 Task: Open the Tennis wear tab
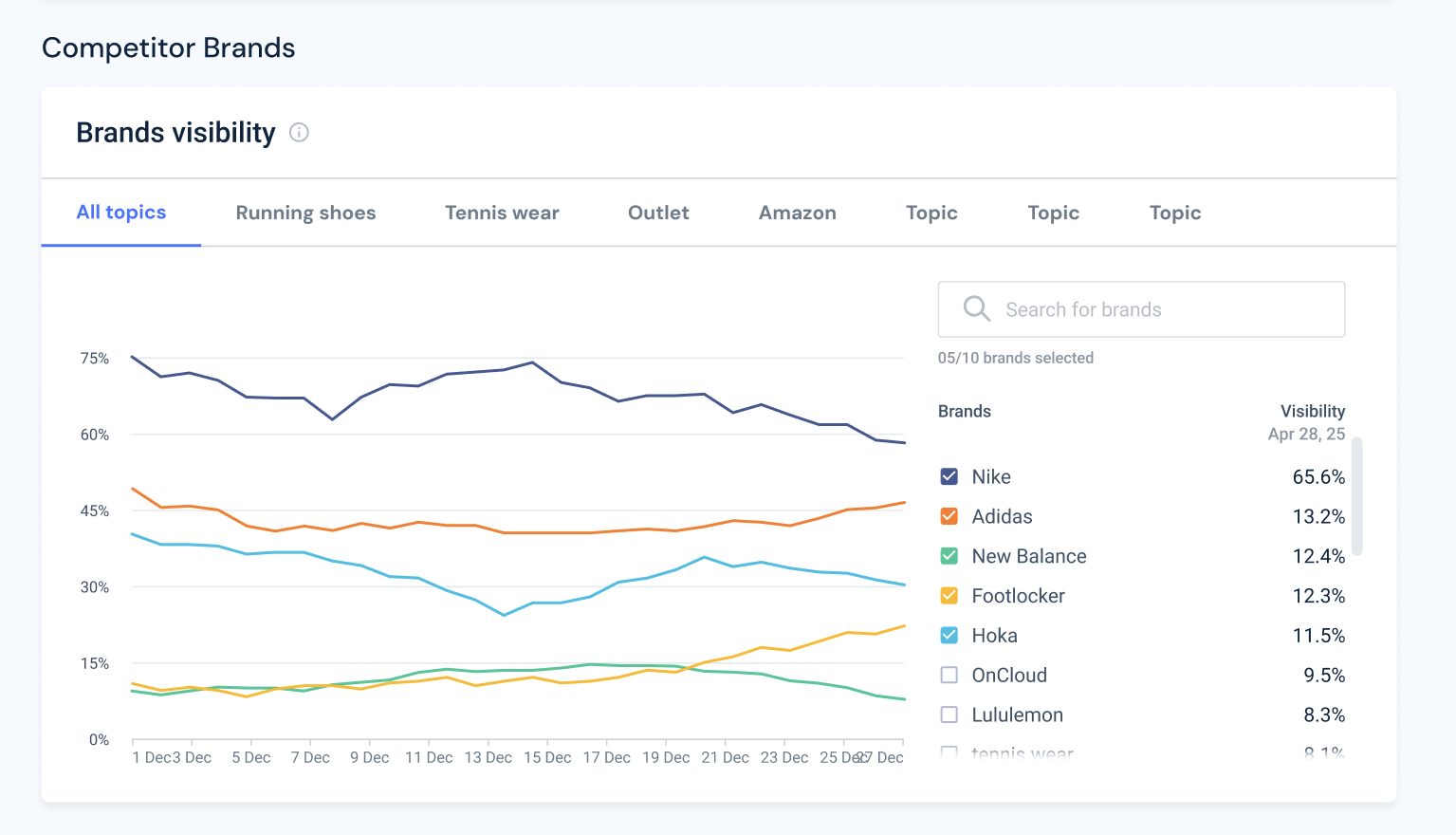pyautogui.click(x=502, y=213)
